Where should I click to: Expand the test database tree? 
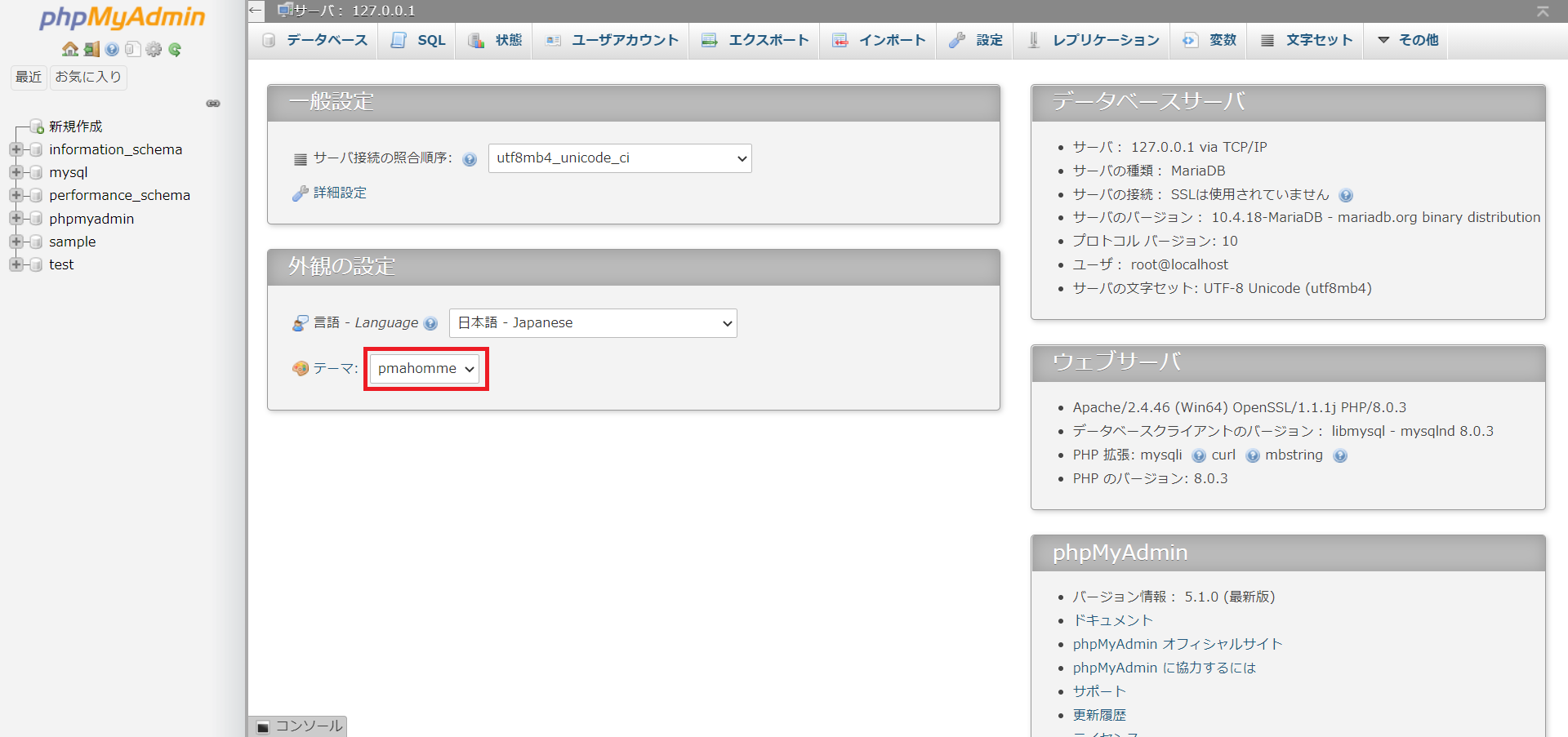point(16,264)
